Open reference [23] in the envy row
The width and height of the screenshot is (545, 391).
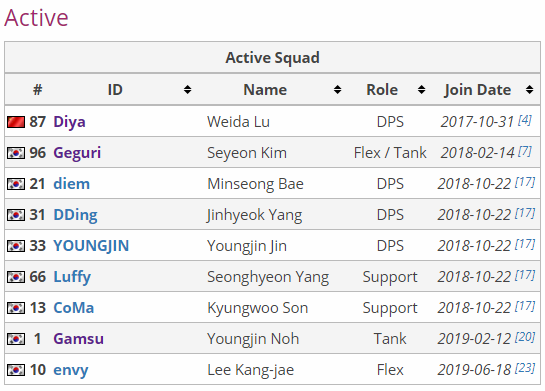pos(524,368)
